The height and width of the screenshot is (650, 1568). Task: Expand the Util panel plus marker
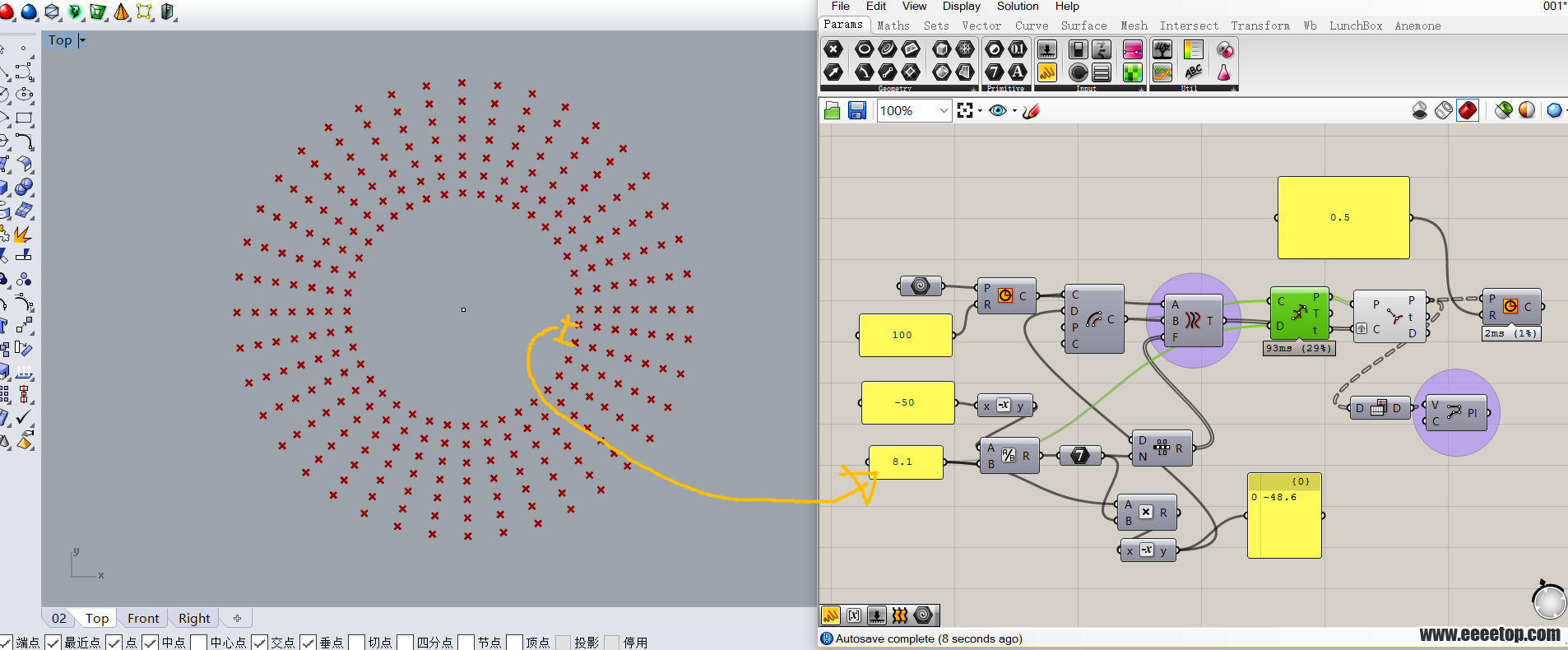1233,89
